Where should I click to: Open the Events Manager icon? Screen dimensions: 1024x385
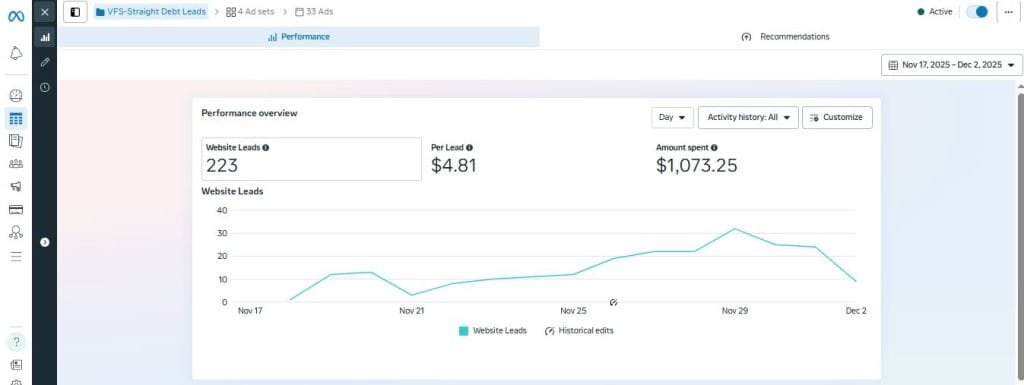pos(16,232)
